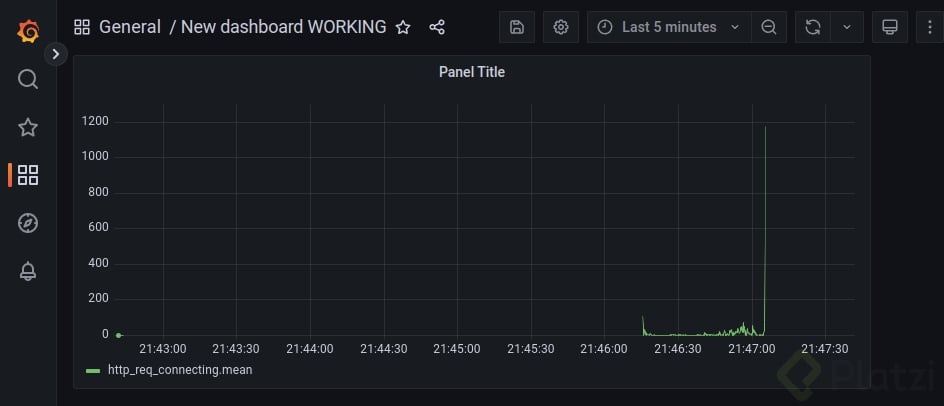This screenshot has height=406, width=944.
Task: Open the Alerting bell icon
Action: [x=28, y=272]
